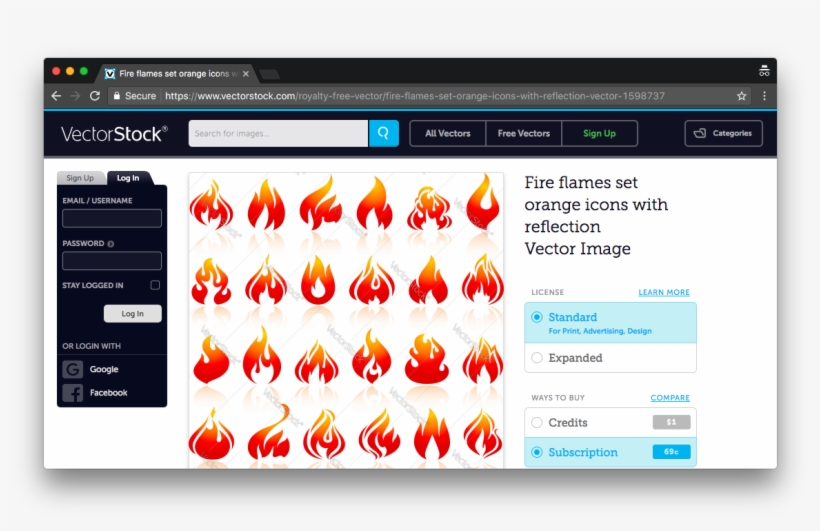Bookmark the page with the star icon

(x=741, y=96)
